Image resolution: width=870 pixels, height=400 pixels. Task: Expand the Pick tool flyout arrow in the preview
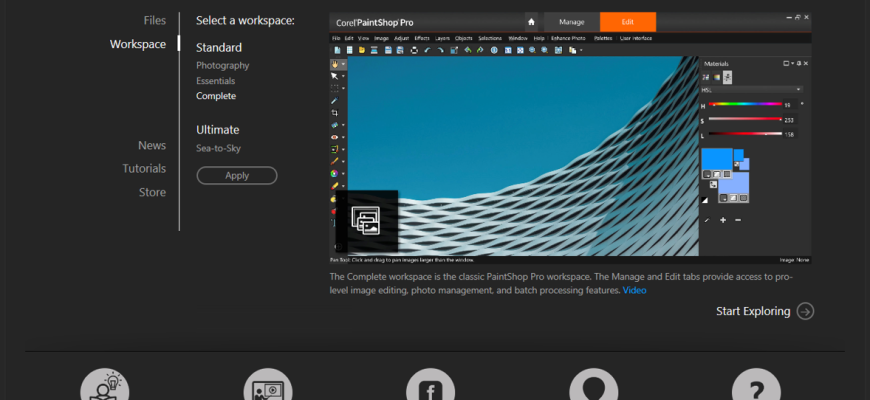(x=343, y=76)
